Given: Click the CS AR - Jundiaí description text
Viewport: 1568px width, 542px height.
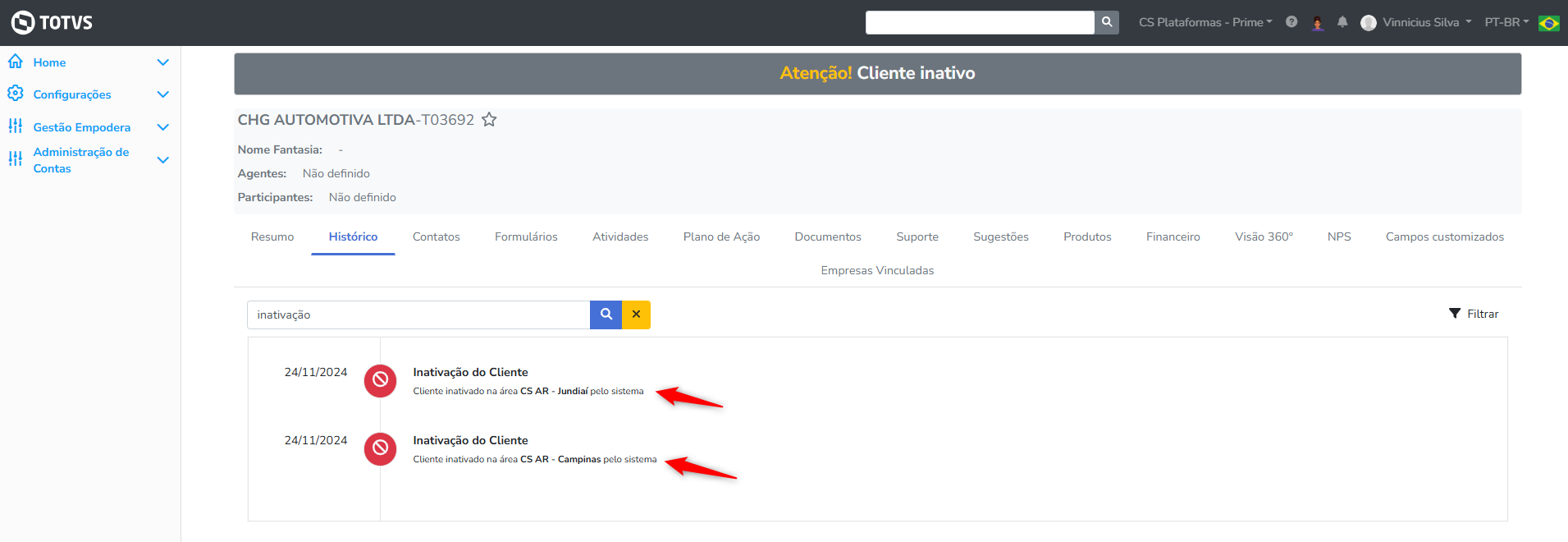Looking at the screenshot, I should (x=528, y=391).
